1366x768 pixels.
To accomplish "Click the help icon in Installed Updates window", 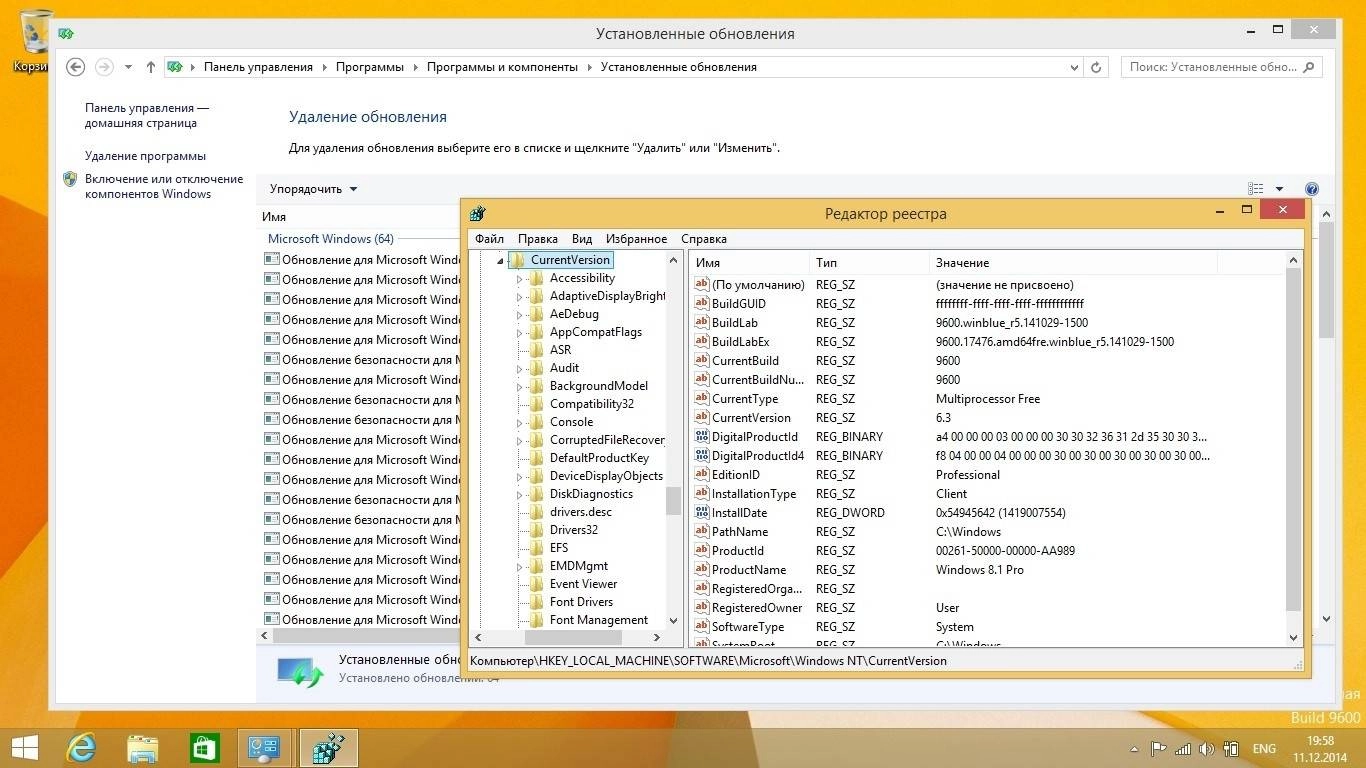I will click(x=1312, y=189).
